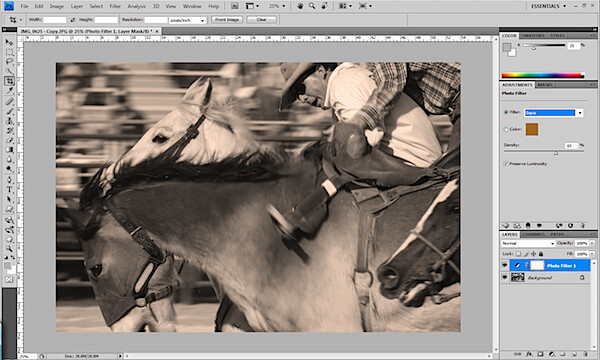Open the Image menu

57,6
